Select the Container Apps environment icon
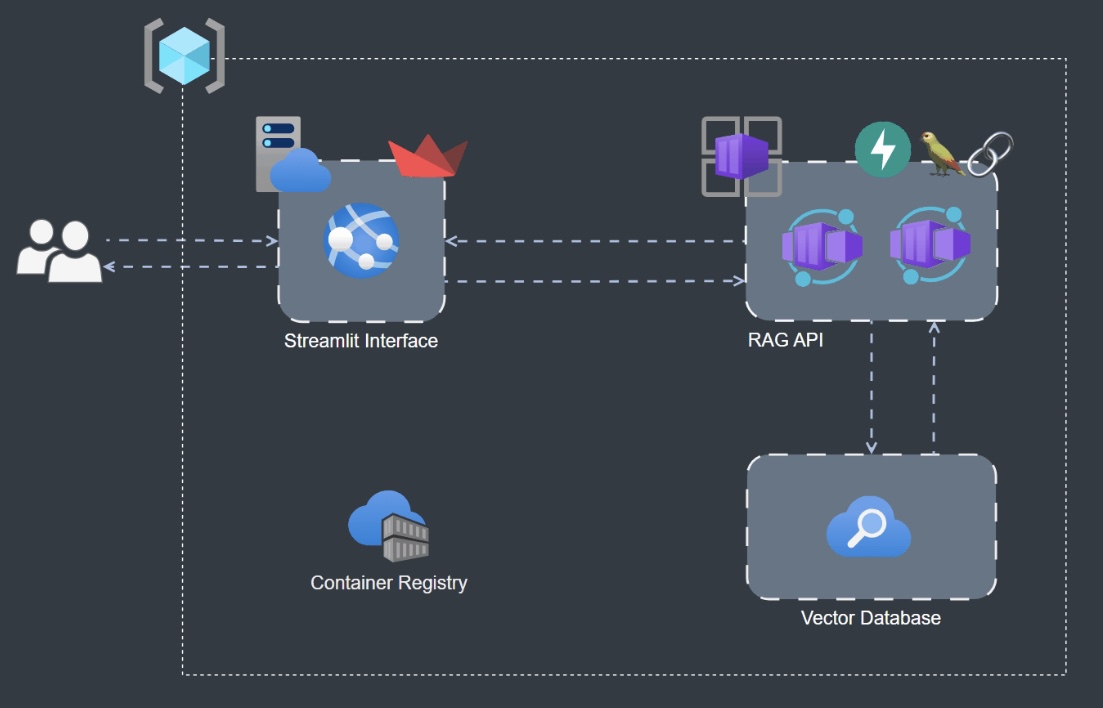 pyautogui.click(x=741, y=156)
